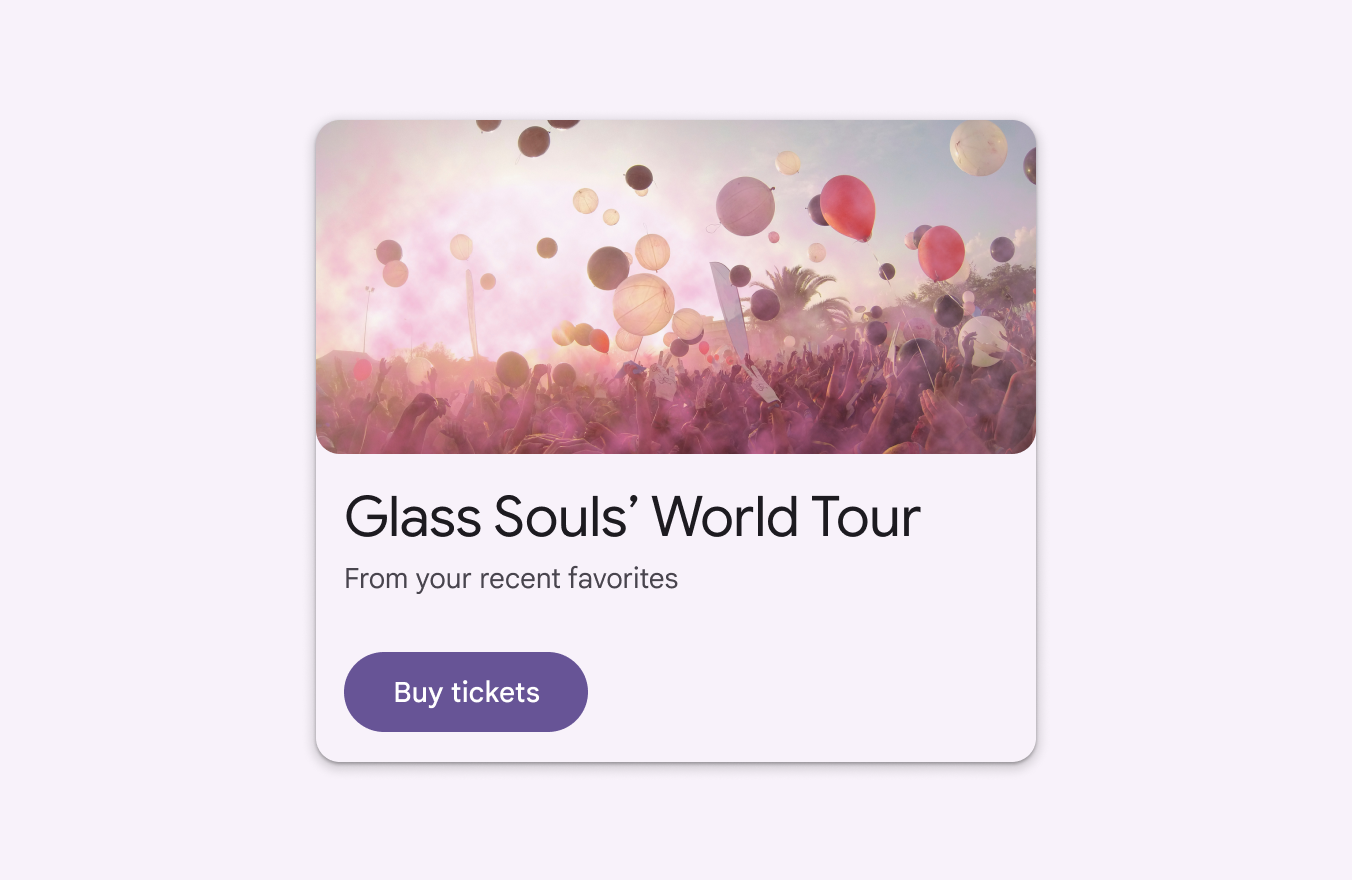Screen dimensions: 1352x880
Task: Click the large mauve balloon near the red one
Action: click(745, 206)
